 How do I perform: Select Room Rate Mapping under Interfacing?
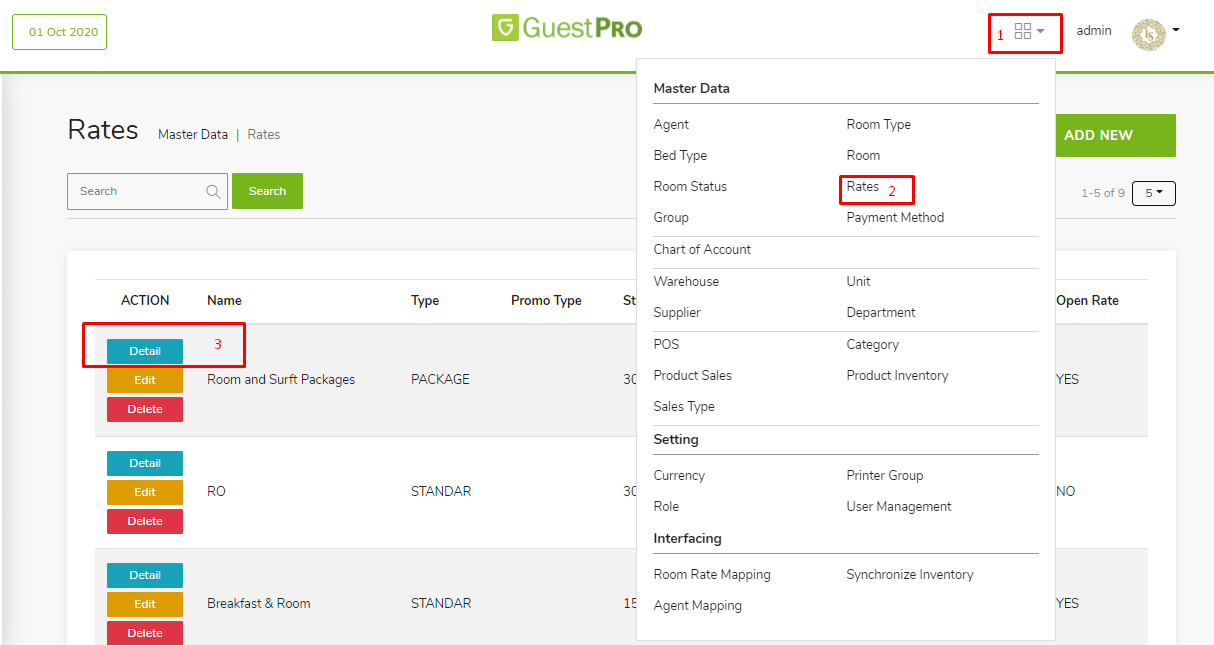[712, 574]
